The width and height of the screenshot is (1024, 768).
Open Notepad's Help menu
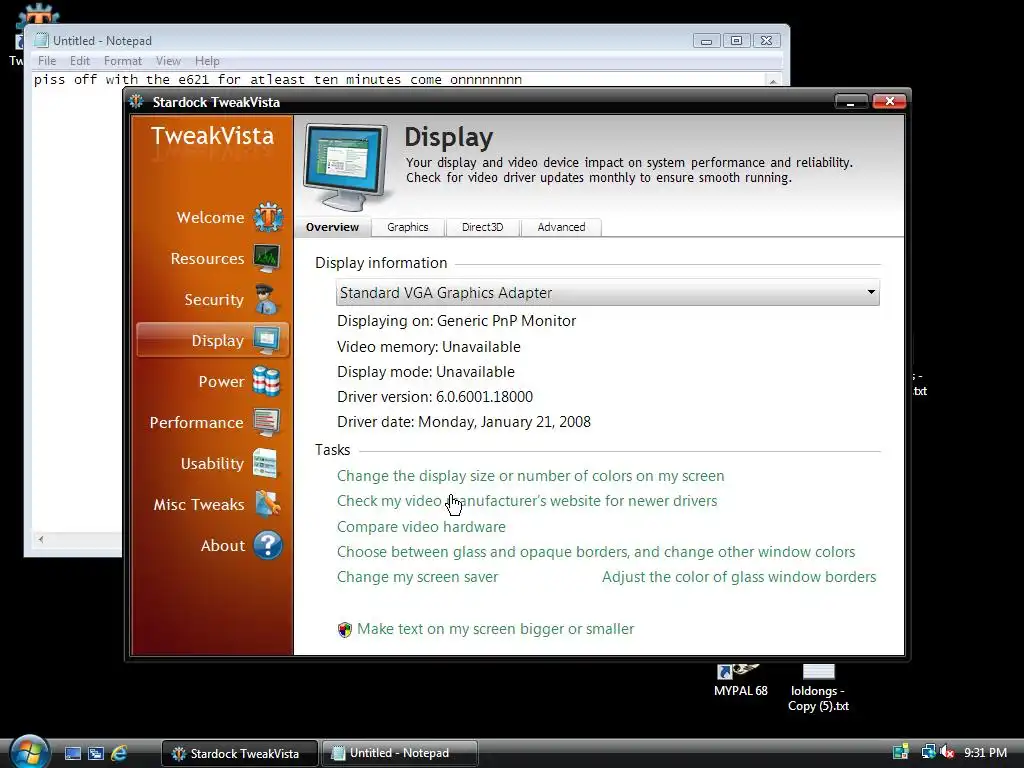[x=207, y=61]
